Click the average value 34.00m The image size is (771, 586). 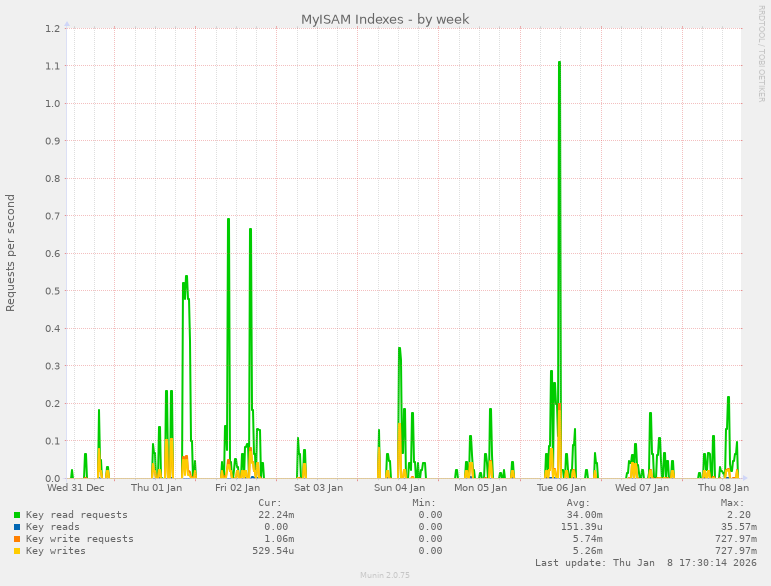584,515
